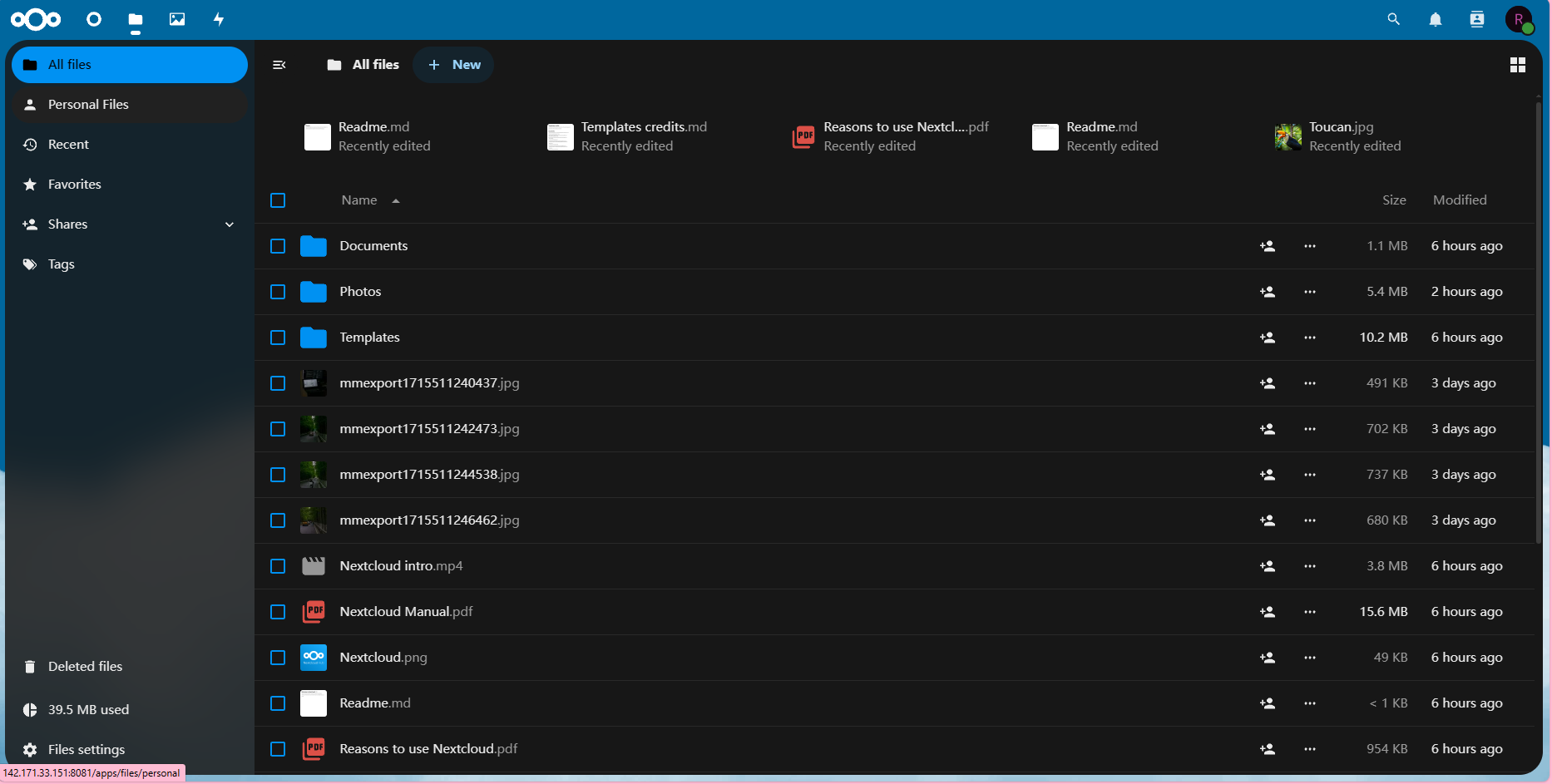Select the Templates folder checkbox

(278, 338)
